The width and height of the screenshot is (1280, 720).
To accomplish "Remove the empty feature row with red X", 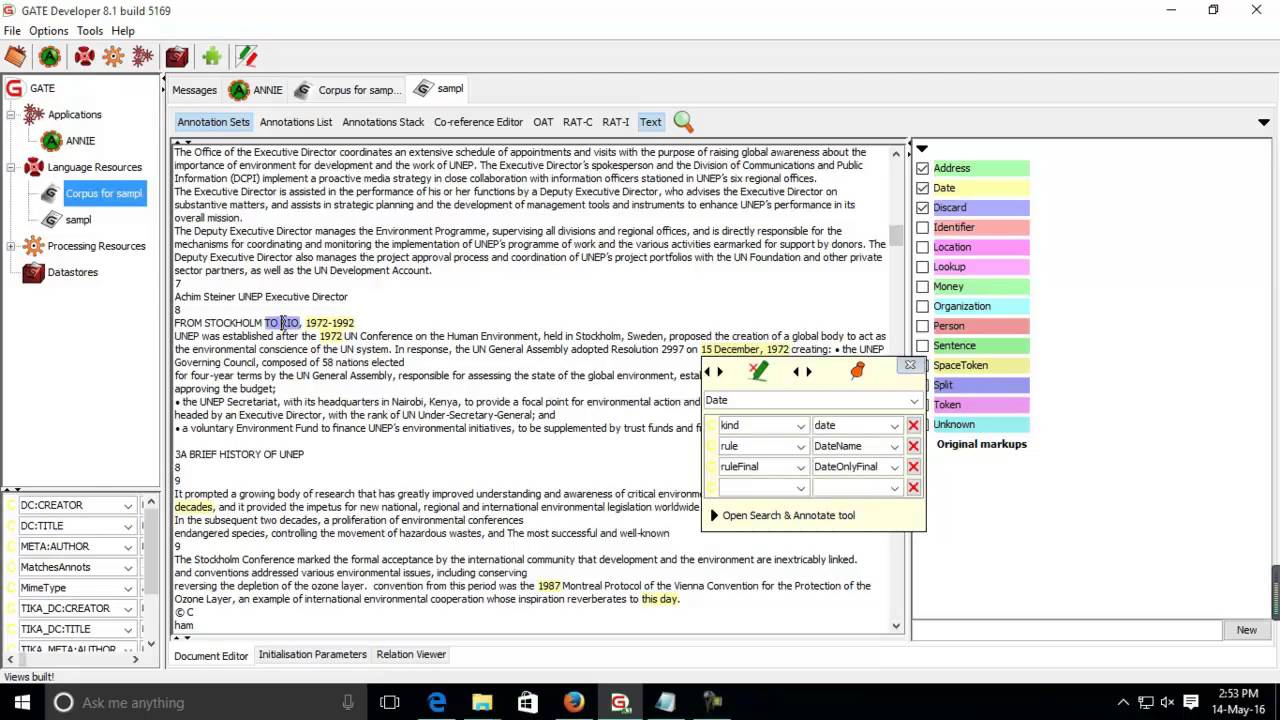I will pyautogui.click(x=913, y=488).
